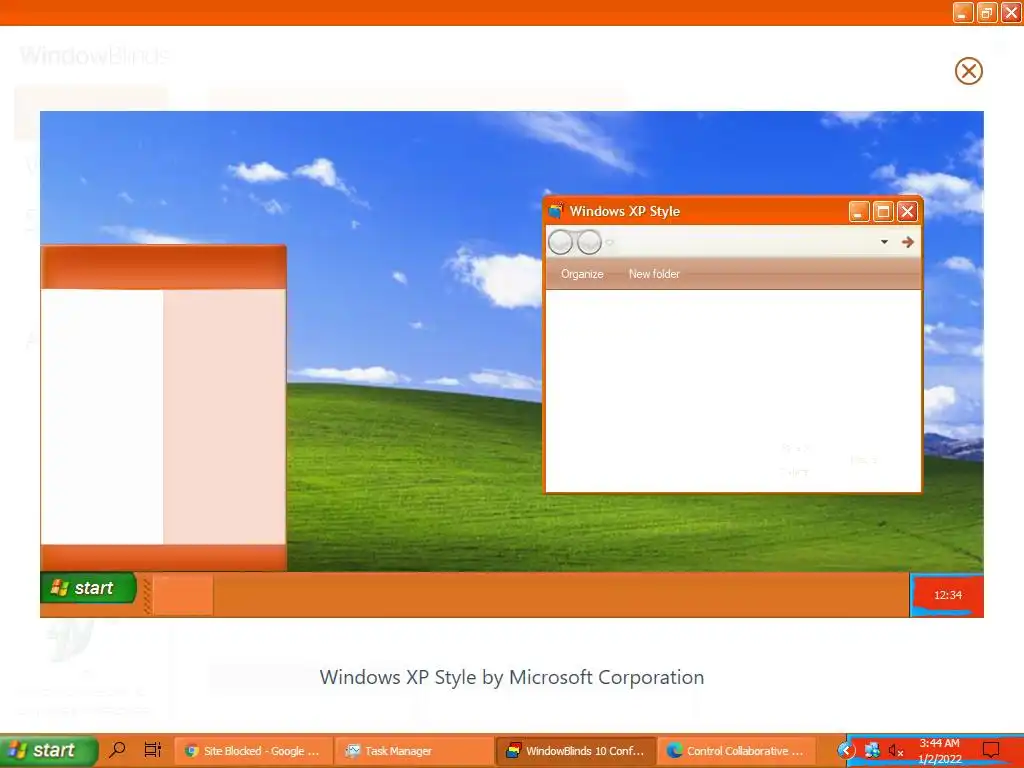This screenshot has width=1024, height=768.
Task: Open network status tray icon
Action: [x=872, y=750]
